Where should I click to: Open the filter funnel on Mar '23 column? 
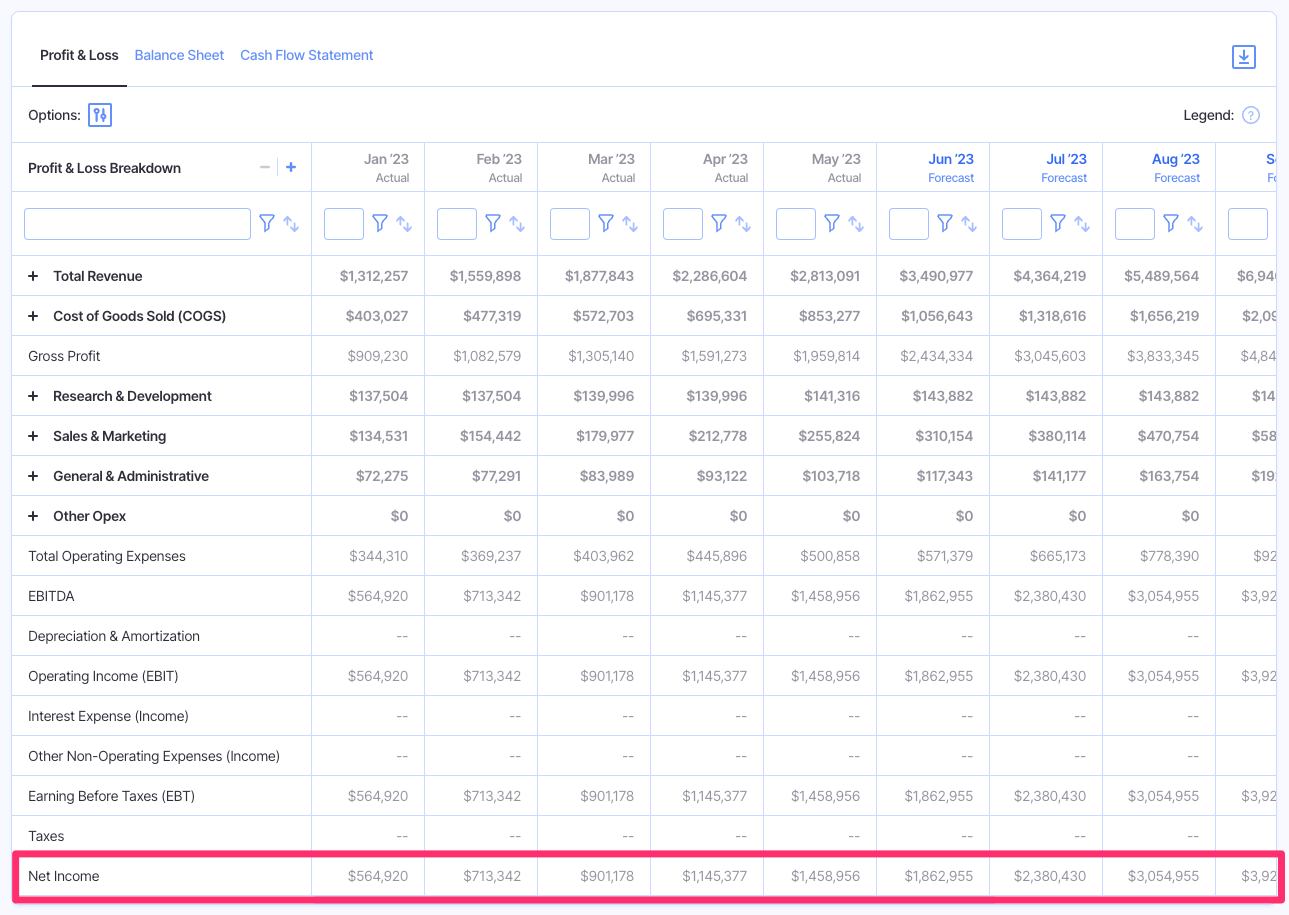point(607,223)
